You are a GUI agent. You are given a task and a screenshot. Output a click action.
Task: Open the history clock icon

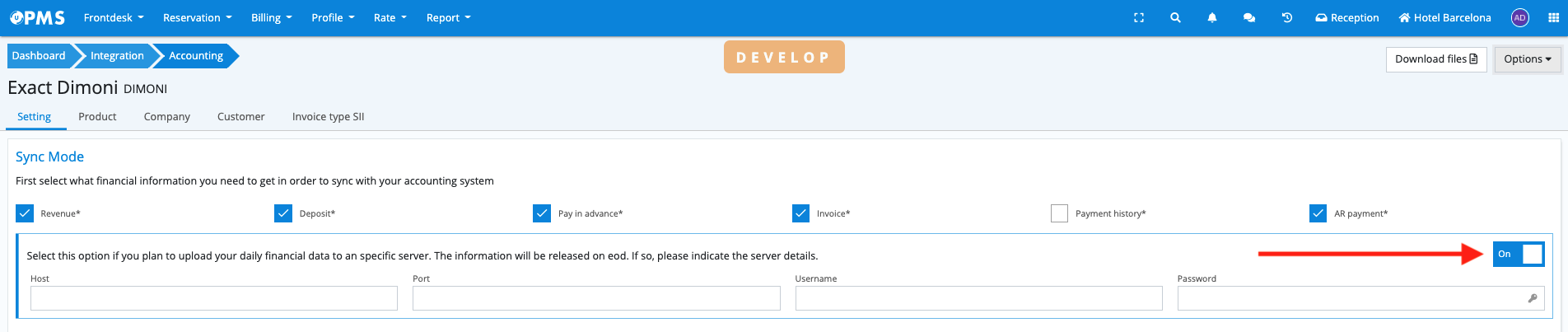(1287, 17)
